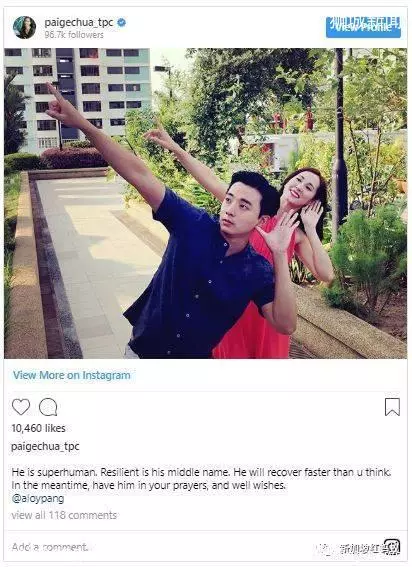The width and height of the screenshot is (412, 567).
Task: Click the 10,460 likes count
Action: 38,428
